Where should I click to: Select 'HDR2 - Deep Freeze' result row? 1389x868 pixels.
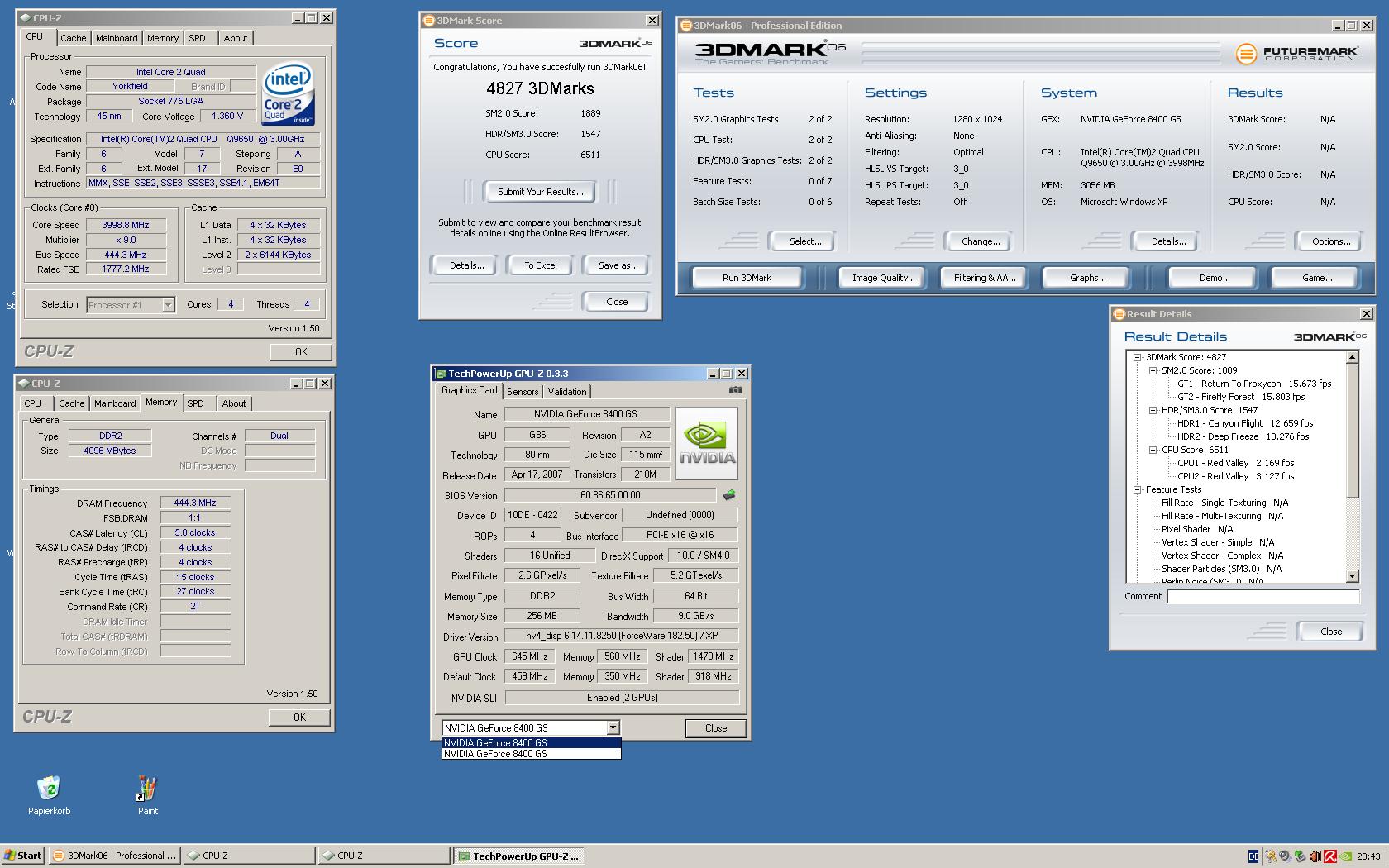pyautogui.click(x=1243, y=436)
